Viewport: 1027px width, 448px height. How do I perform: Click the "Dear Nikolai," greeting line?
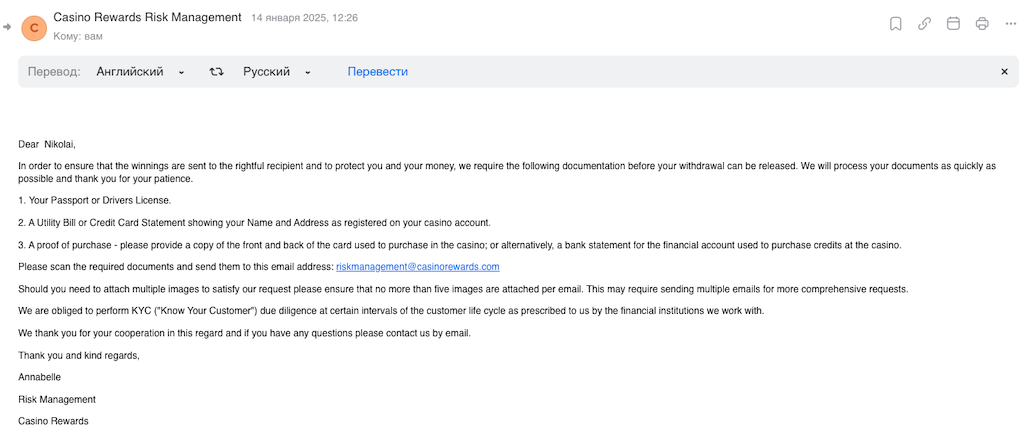click(47, 144)
